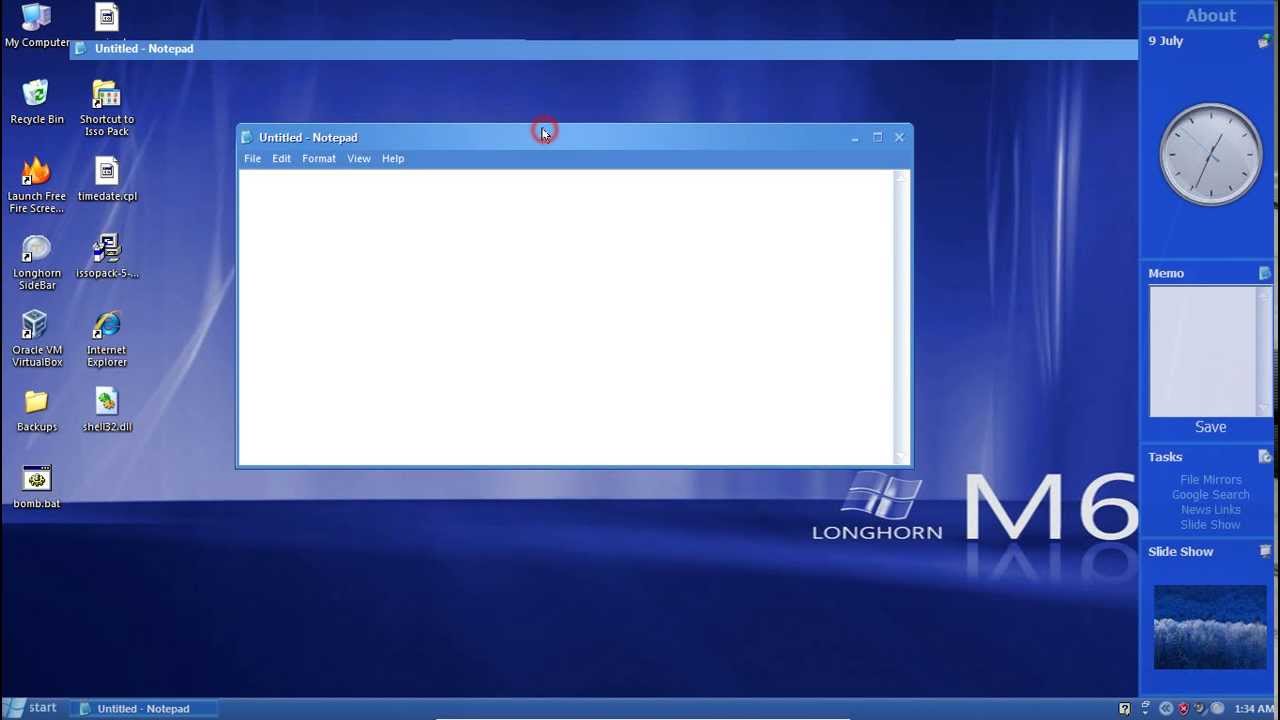Open the Help menu in Notepad
Screen dimensions: 1280x720
[x=393, y=159]
